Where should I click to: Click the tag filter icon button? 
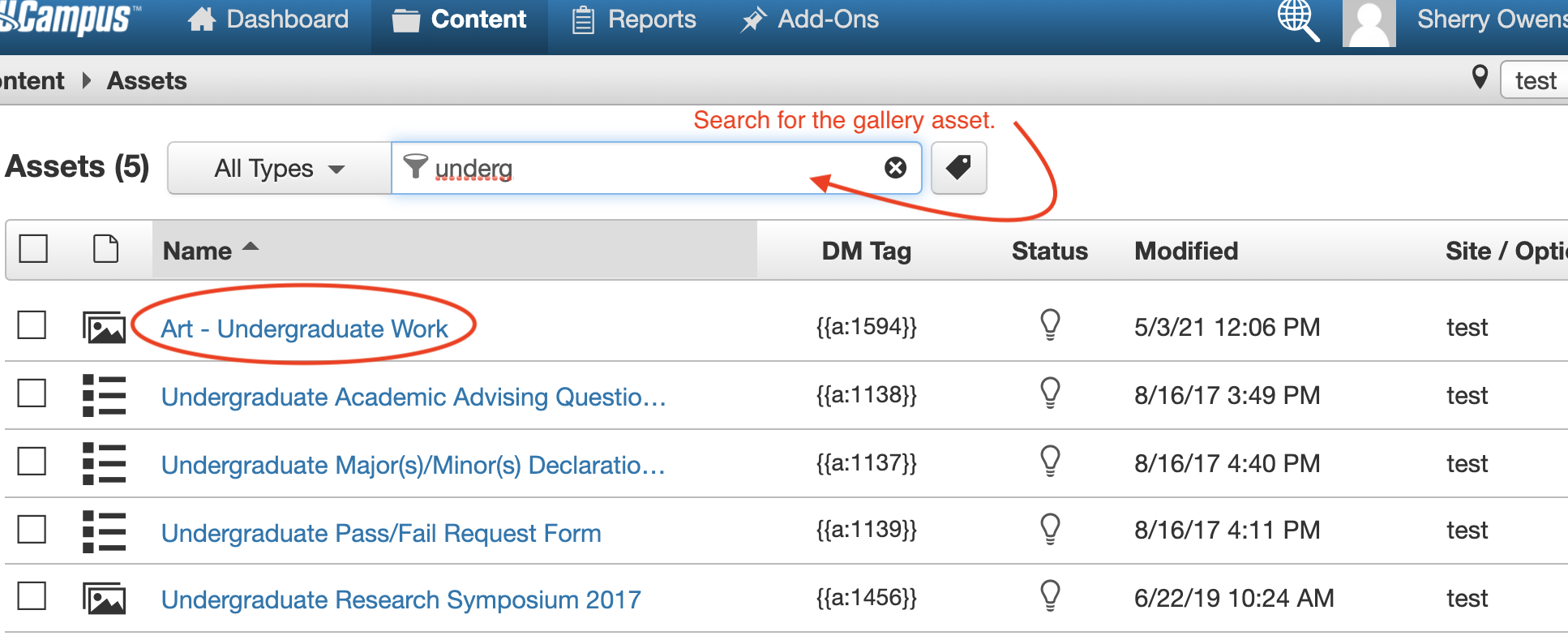click(x=958, y=168)
